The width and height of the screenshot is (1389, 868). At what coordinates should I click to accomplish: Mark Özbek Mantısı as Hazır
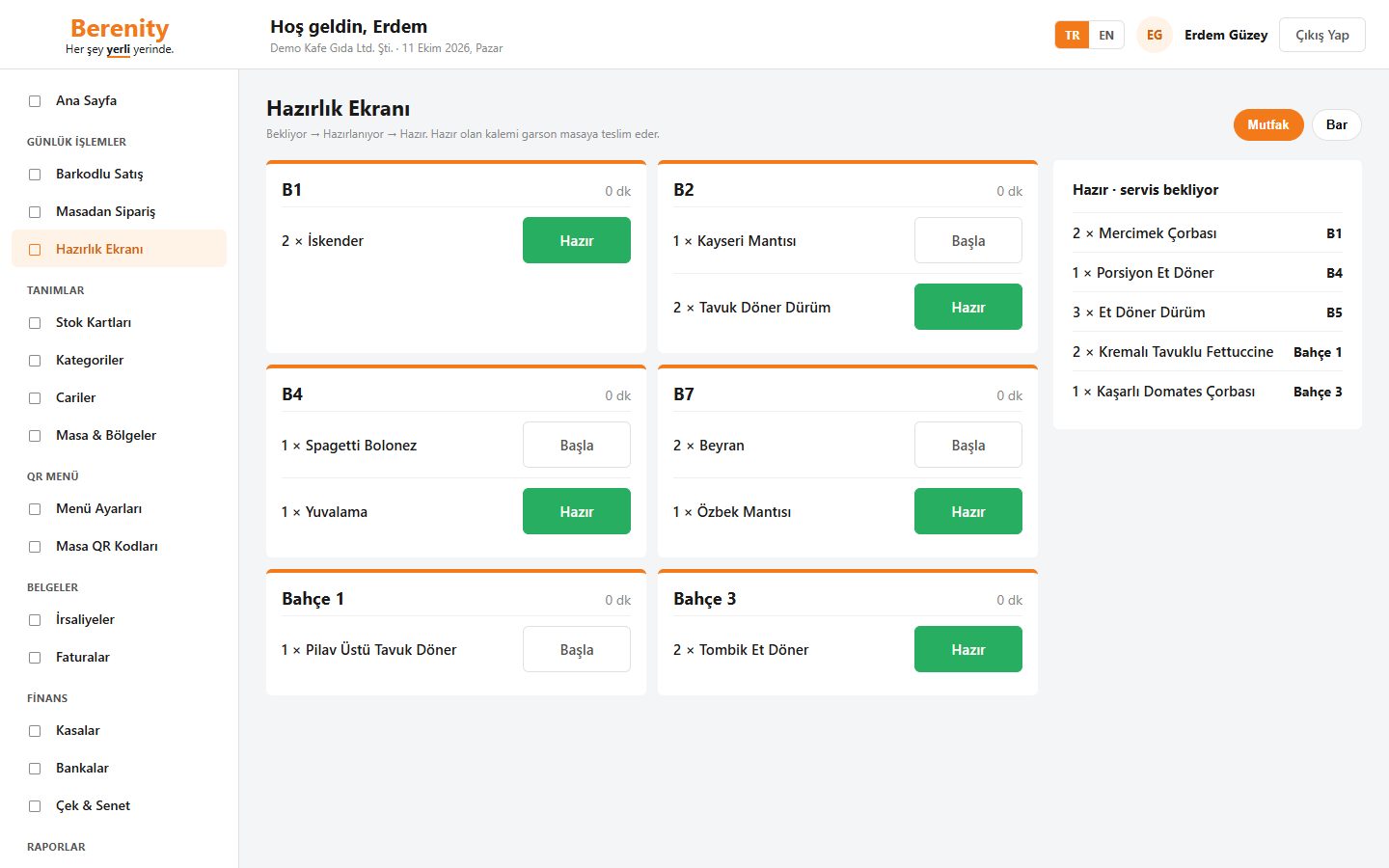[968, 511]
